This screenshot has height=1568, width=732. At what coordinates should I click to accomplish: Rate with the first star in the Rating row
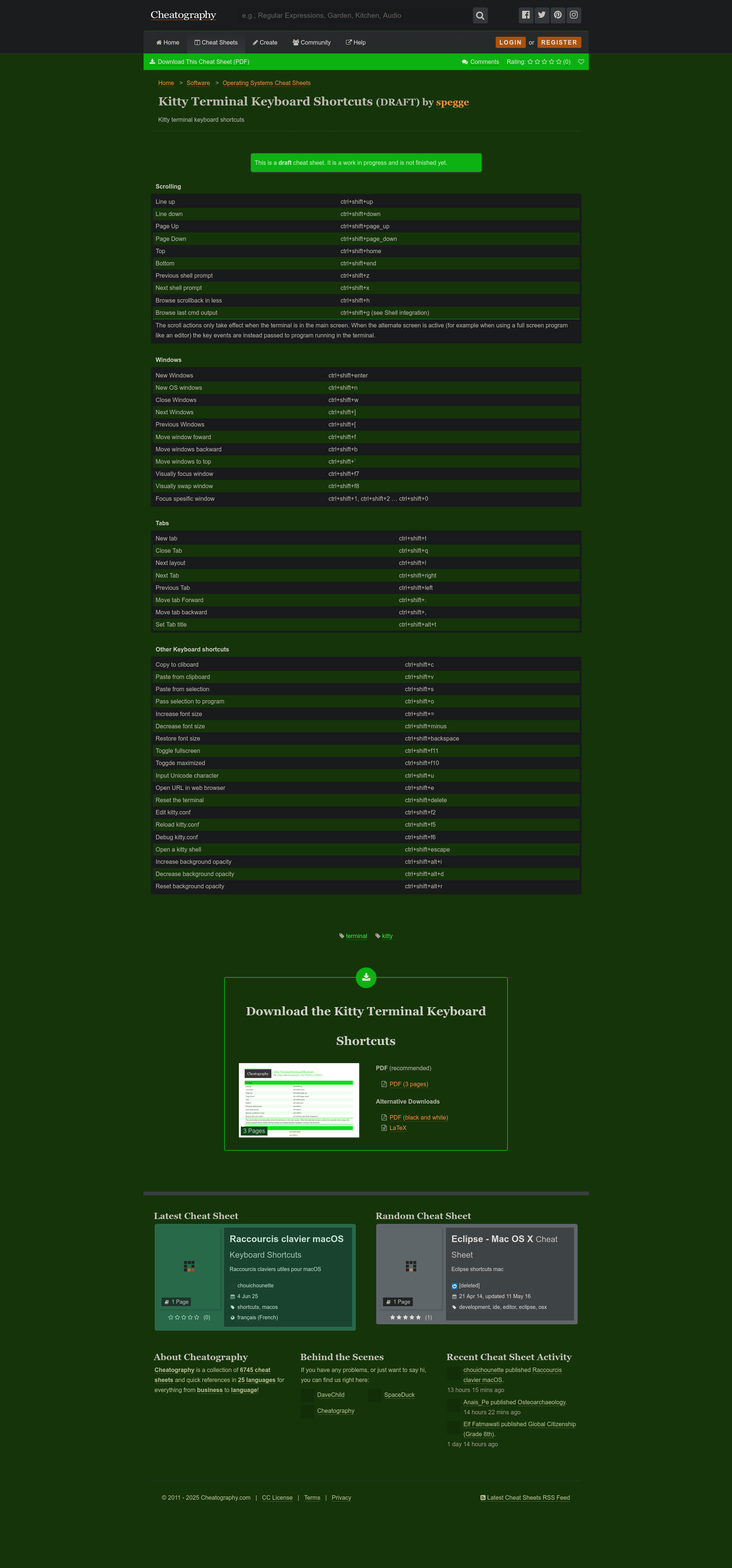pyautogui.click(x=530, y=62)
